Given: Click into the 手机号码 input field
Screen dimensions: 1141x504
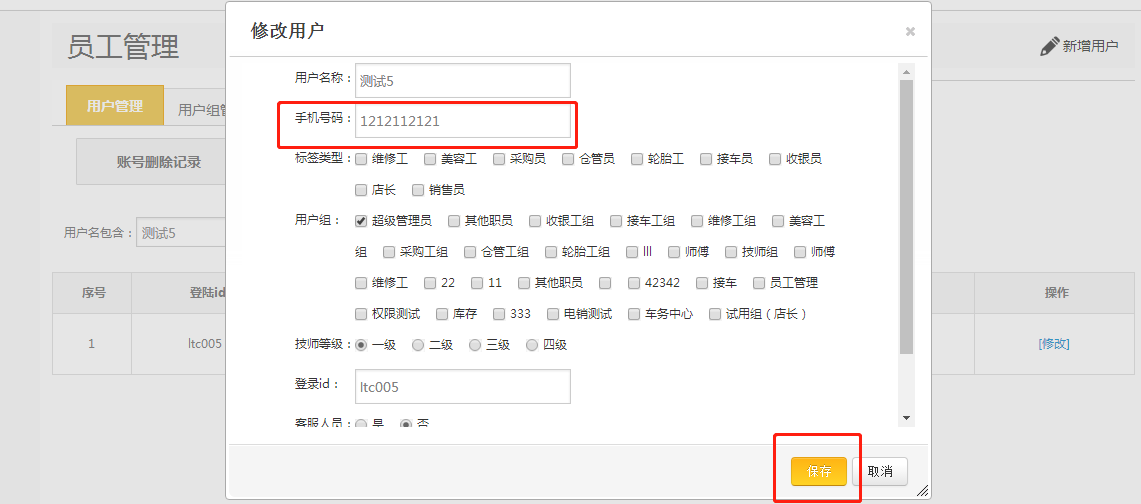Looking at the screenshot, I should click(x=462, y=121).
